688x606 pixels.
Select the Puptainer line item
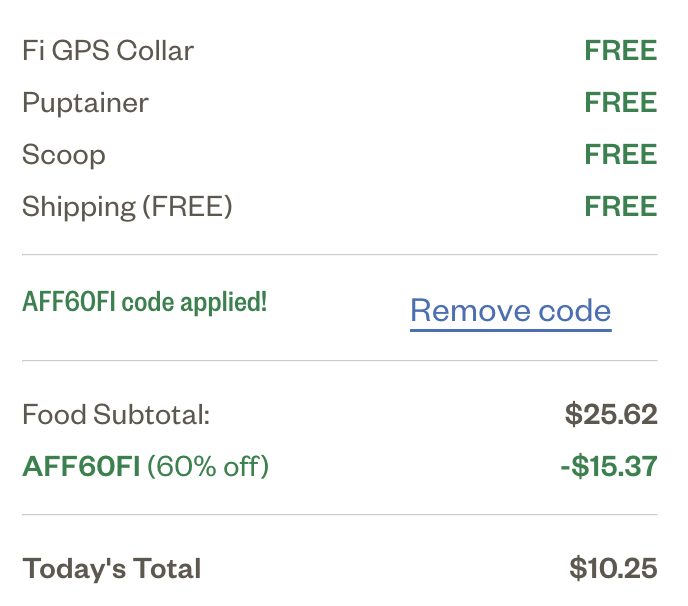coord(85,103)
